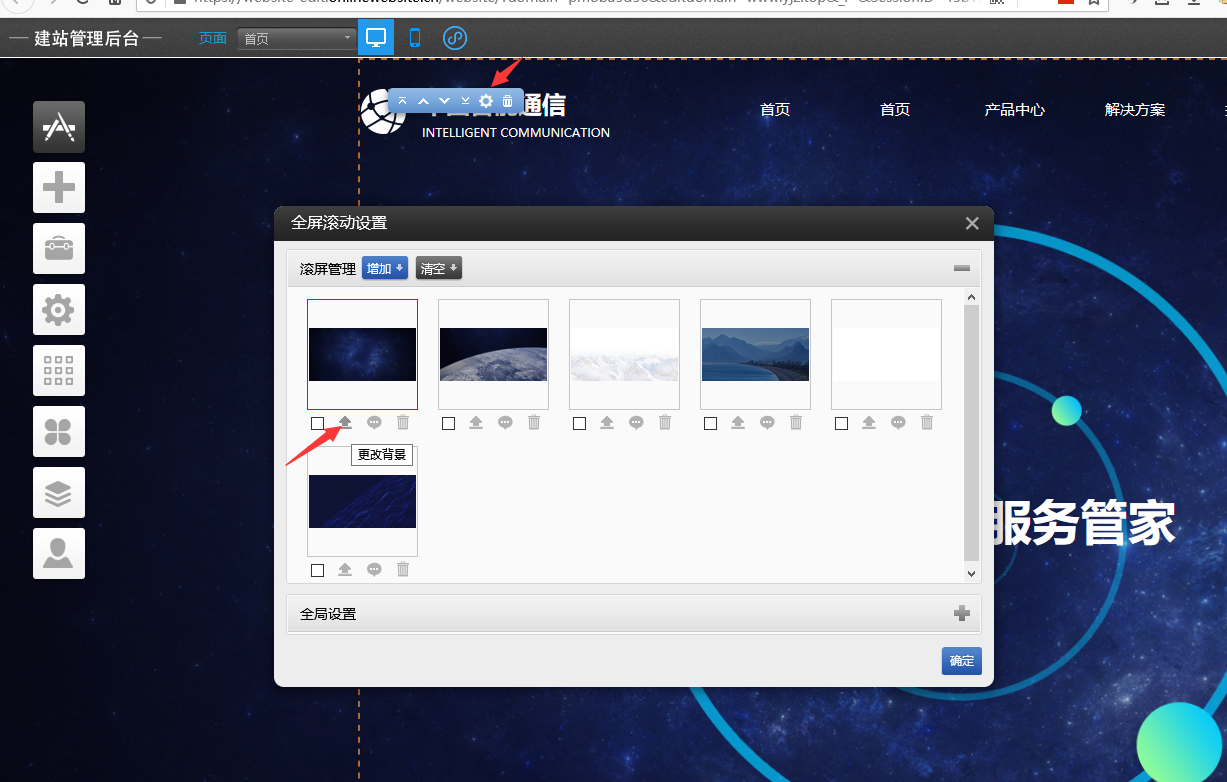This screenshot has height=782, width=1227.
Task: Click speech bubble icon under lake coastline screen
Action: pos(767,423)
